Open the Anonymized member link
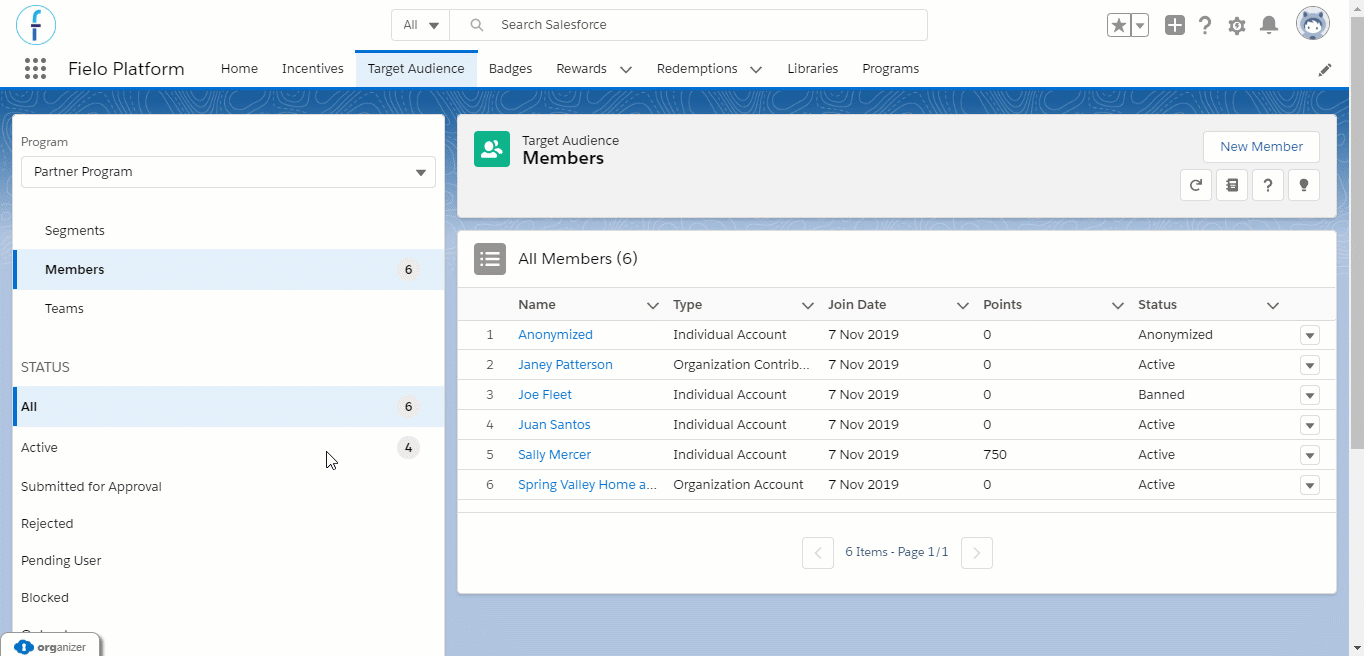1364x656 pixels. [x=555, y=335]
